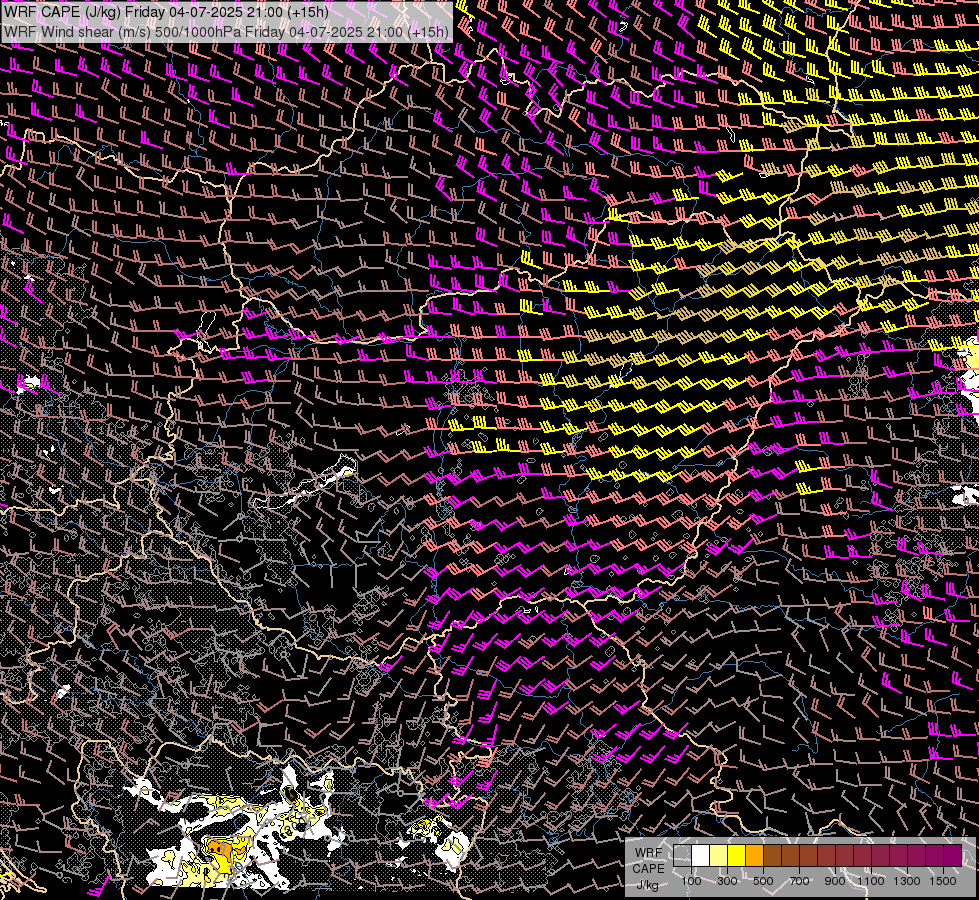Click the legend value 900
The width and height of the screenshot is (979, 900).
835,881
